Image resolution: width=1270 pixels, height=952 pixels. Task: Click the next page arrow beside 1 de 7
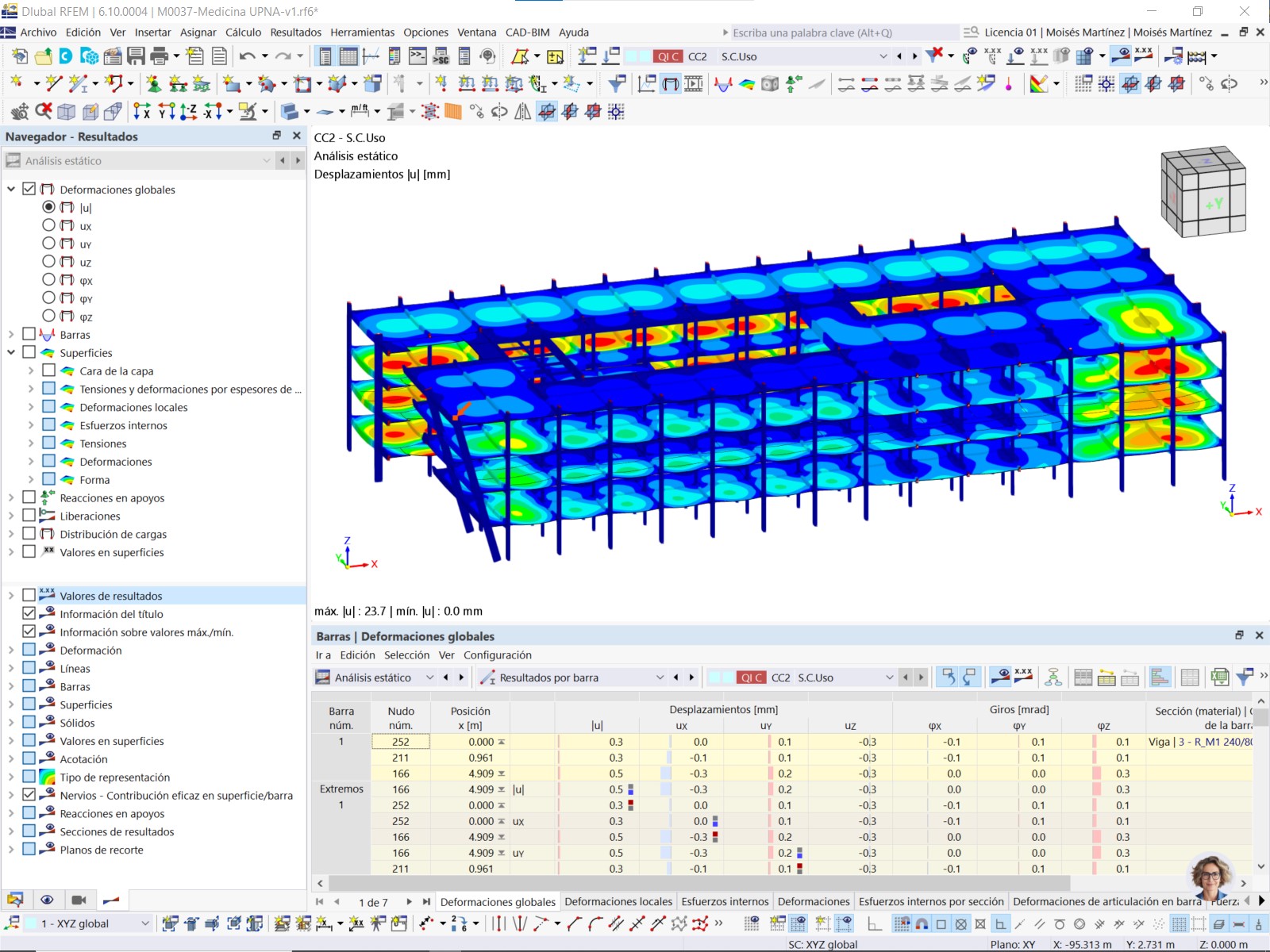(x=410, y=902)
